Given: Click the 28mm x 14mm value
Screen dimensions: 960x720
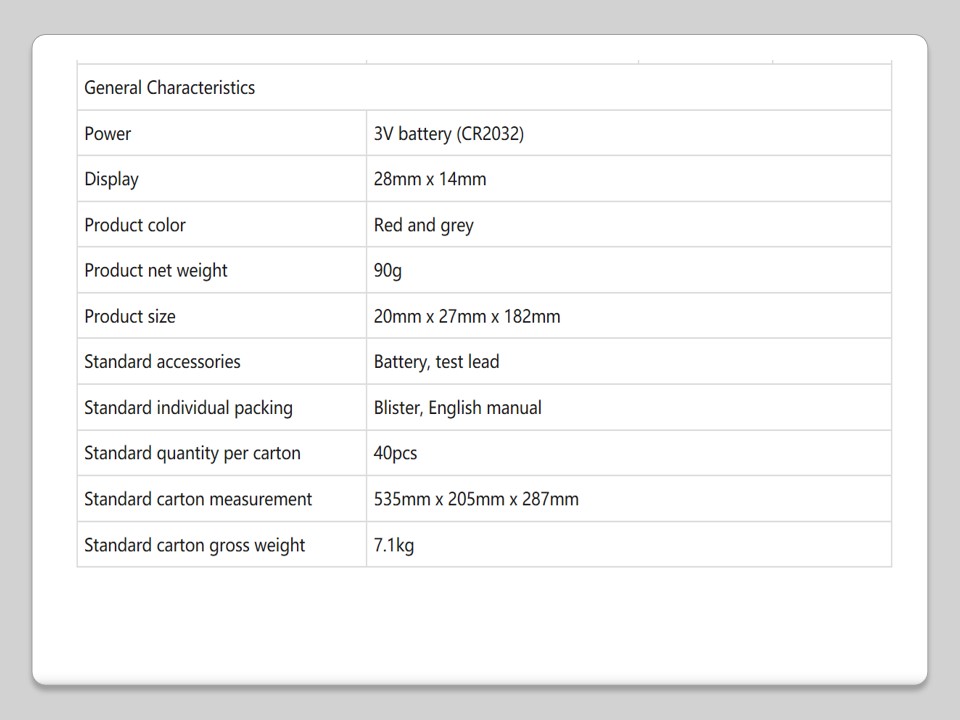Looking at the screenshot, I should (430, 180).
